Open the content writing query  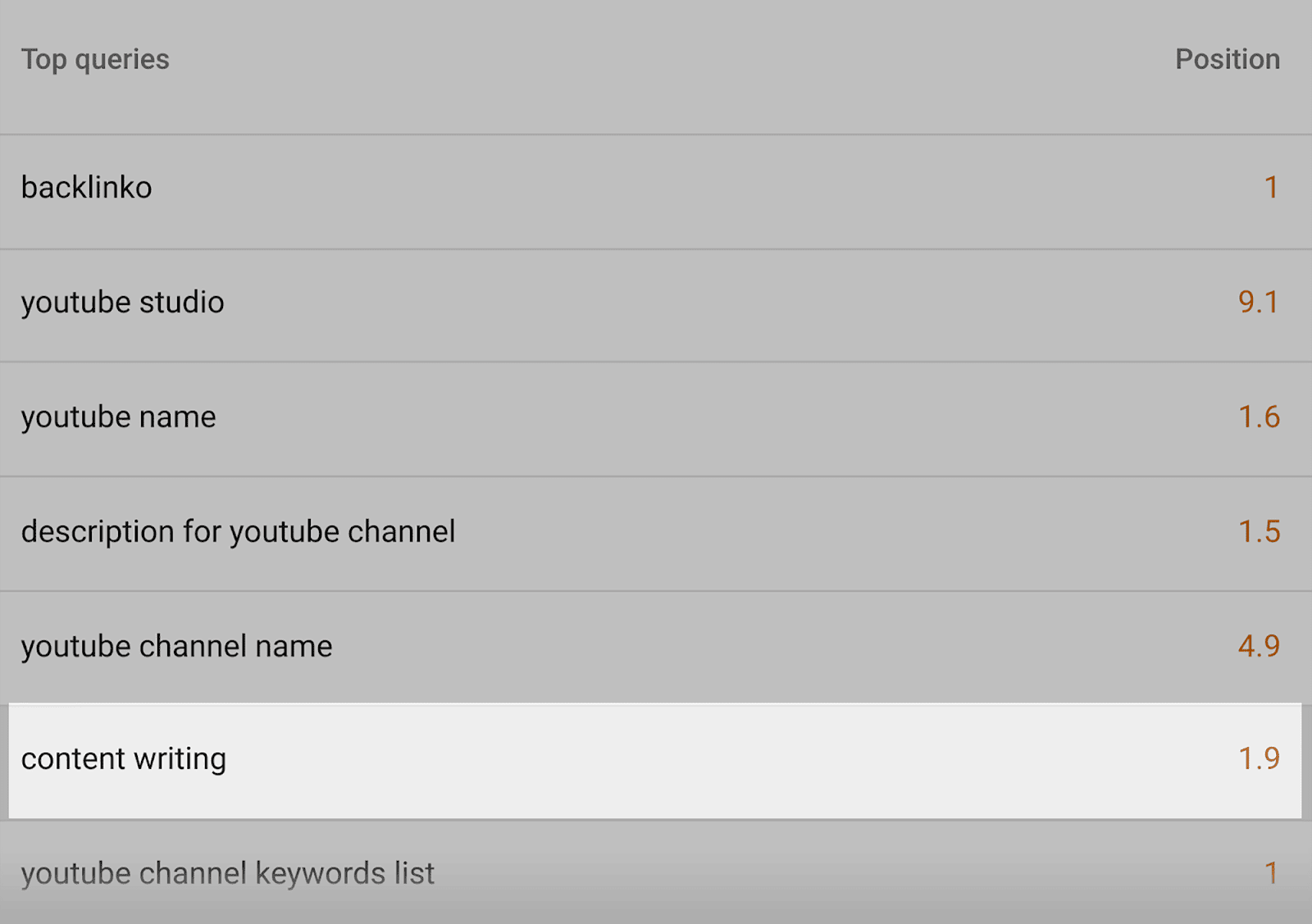(x=123, y=759)
